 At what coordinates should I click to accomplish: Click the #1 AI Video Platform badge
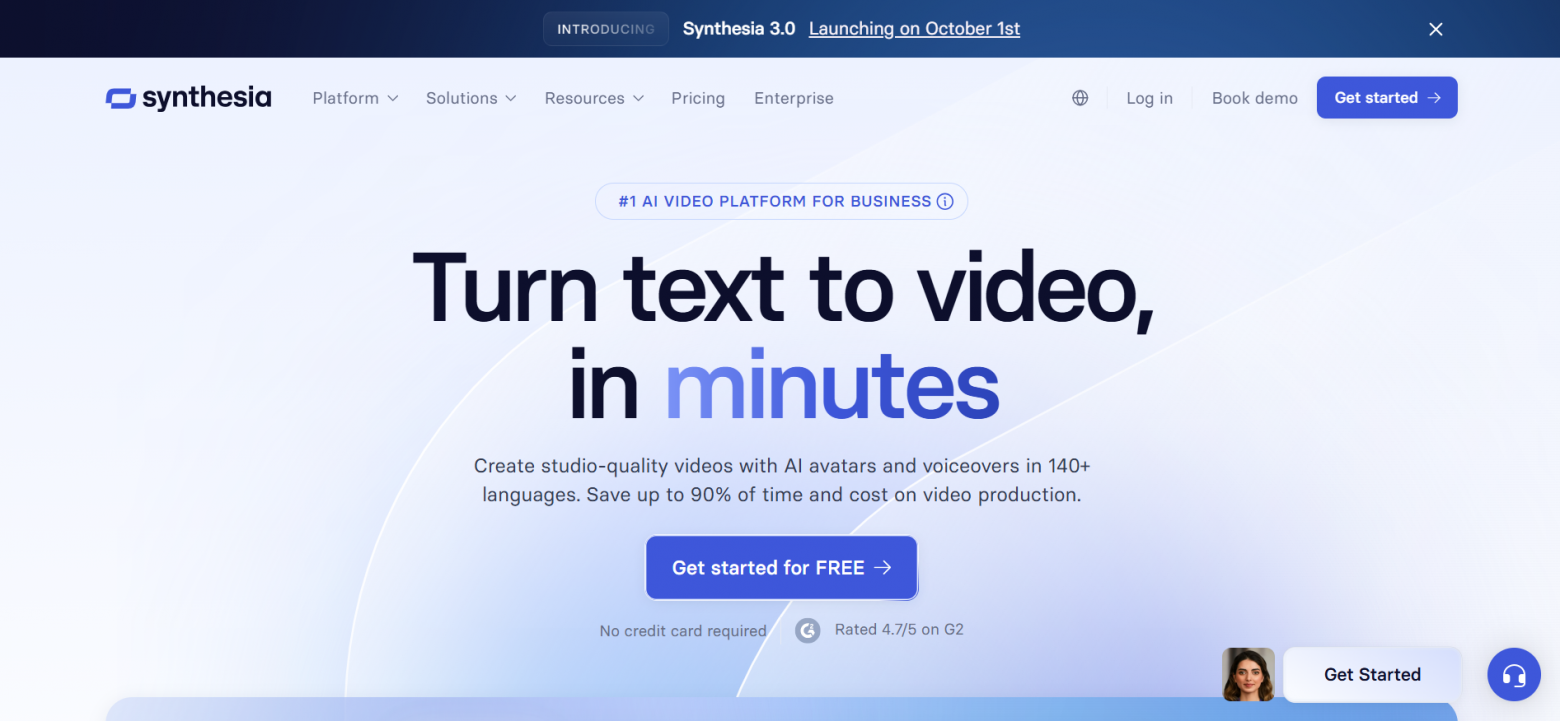781,201
